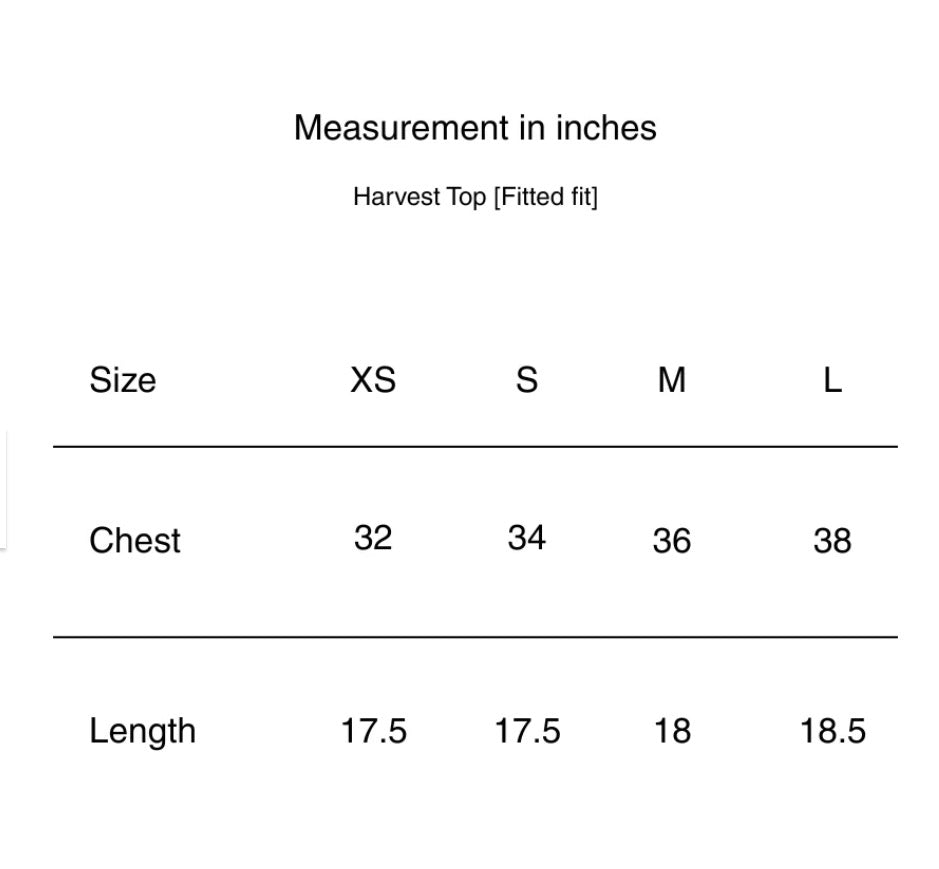The width and height of the screenshot is (939, 869).
Task: Click the divider line below Chest row
Action: click(x=475, y=636)
